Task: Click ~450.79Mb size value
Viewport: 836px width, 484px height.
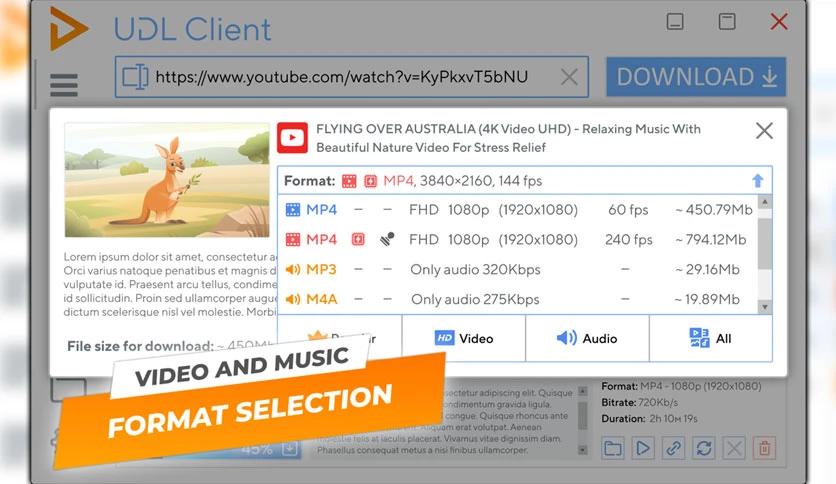Action: pos(713,209)
